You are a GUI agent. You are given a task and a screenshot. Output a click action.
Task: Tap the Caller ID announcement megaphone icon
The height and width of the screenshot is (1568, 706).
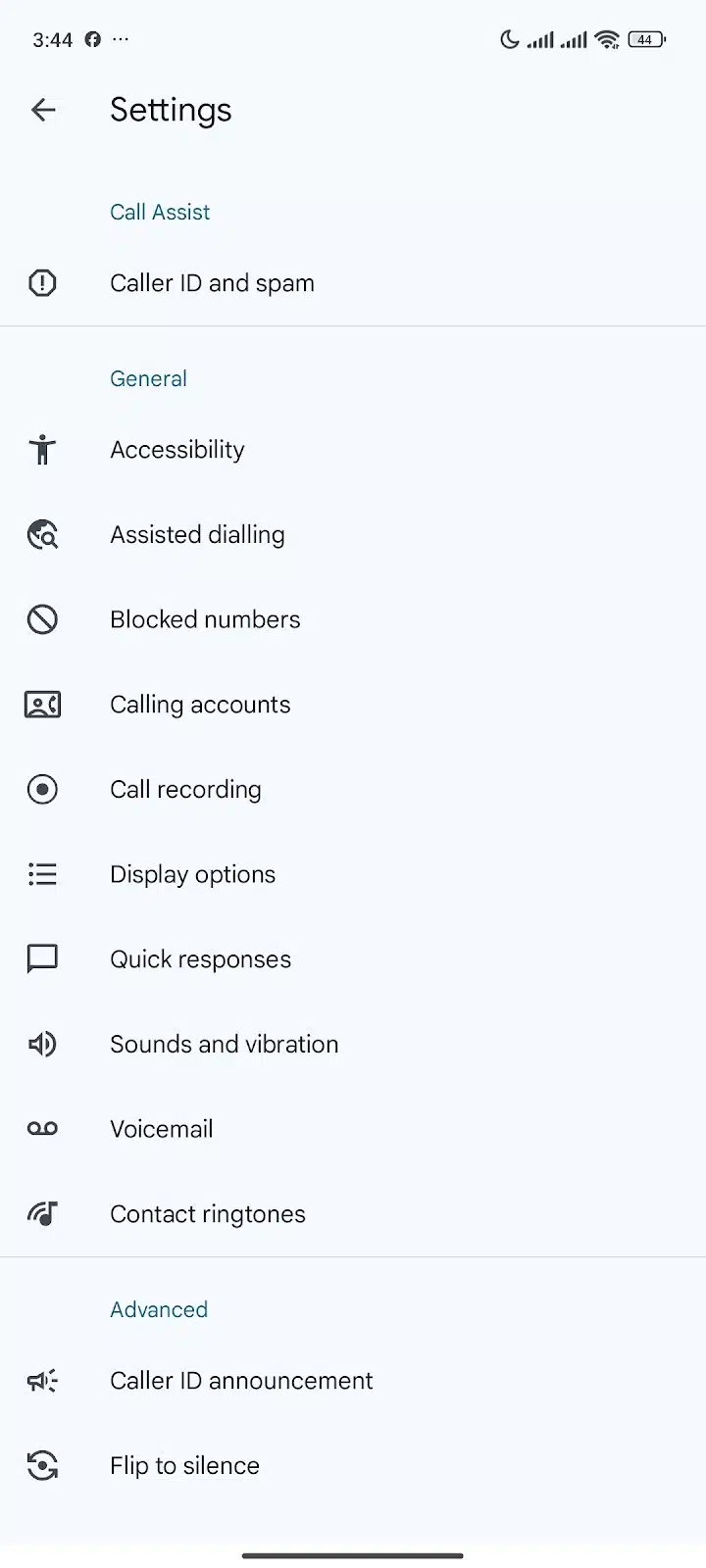[x=42, y=1381]
